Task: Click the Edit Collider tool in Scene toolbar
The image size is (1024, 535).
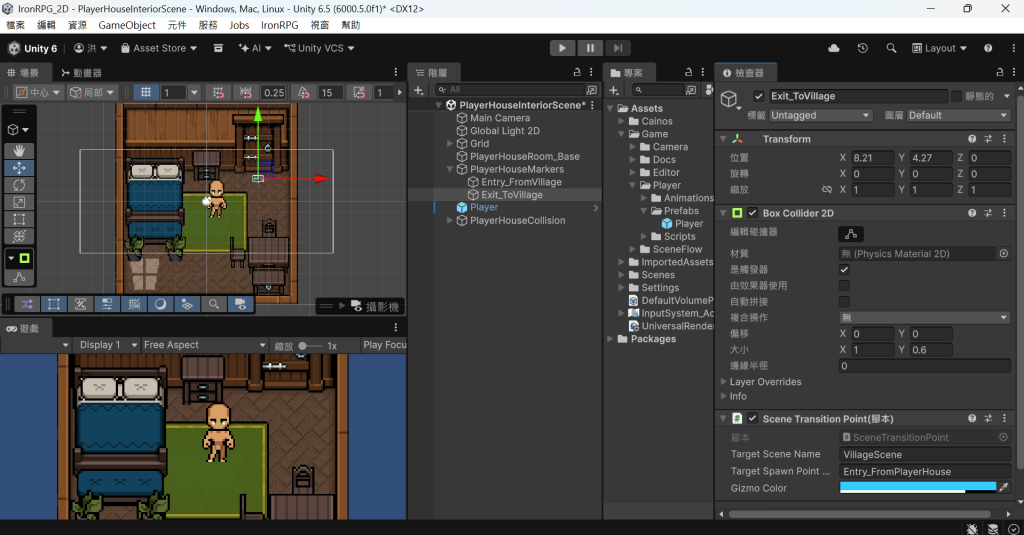Action: click(x=19, y=277)
